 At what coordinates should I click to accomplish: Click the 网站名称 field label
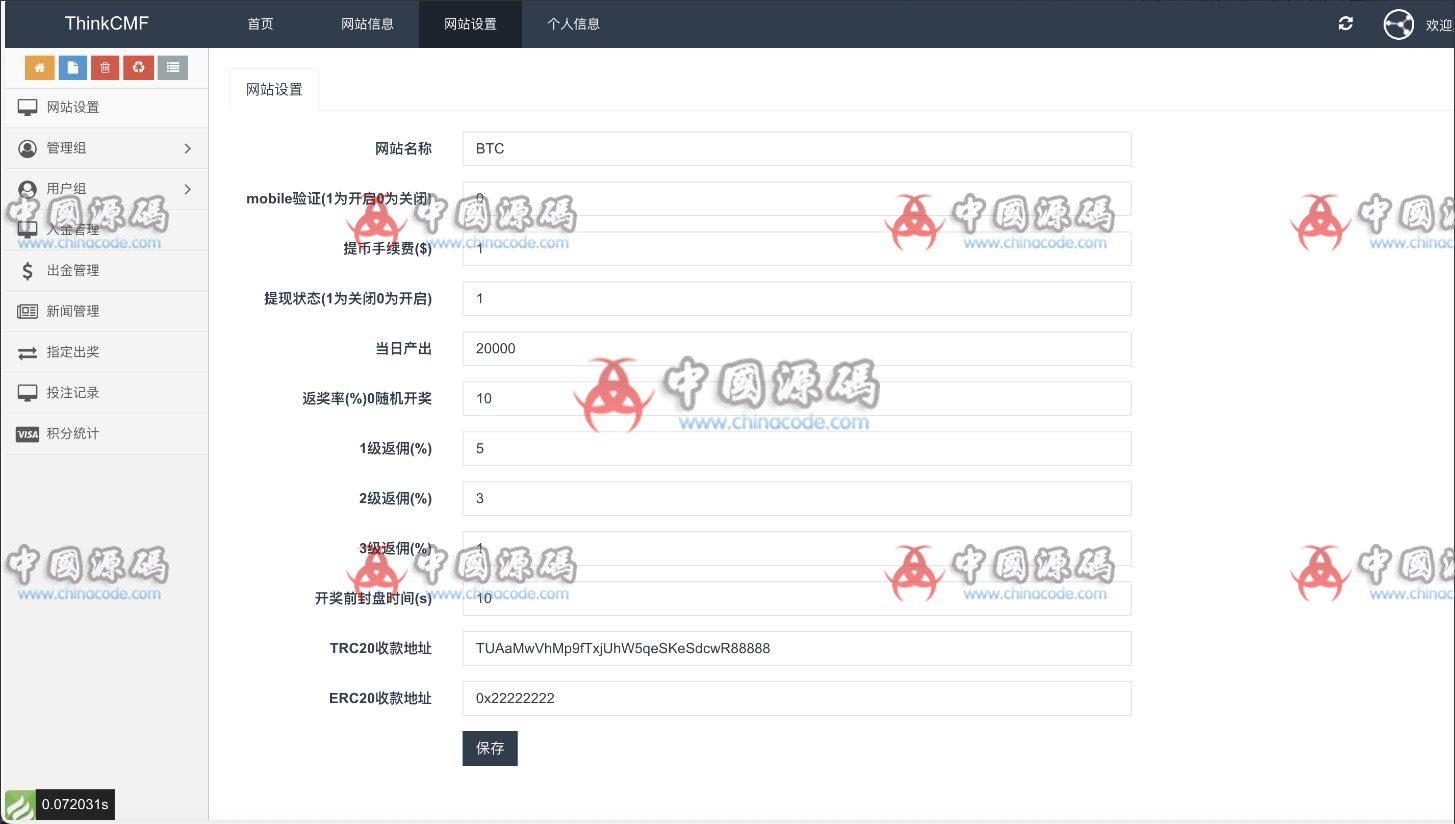pyautogui.click(x=403, y=148)
